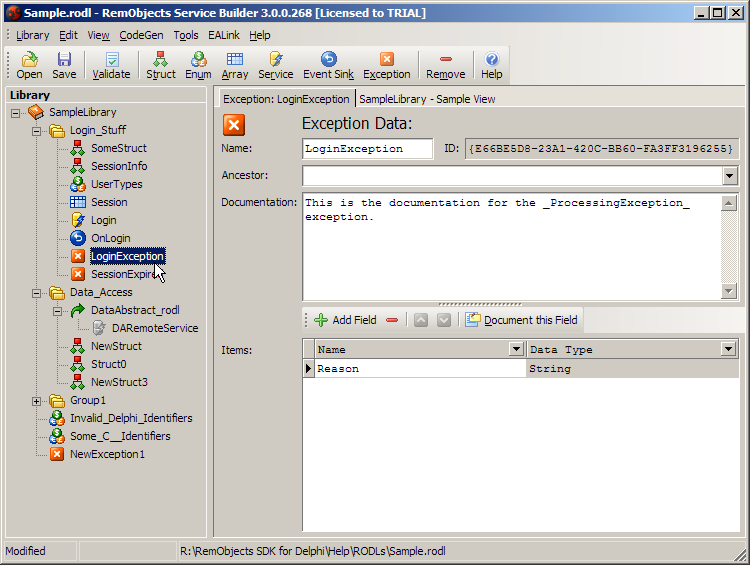The height and width of the screenshot is (565, 750).
Task: Select Login service in tree
Action: [x=104, y=221]
